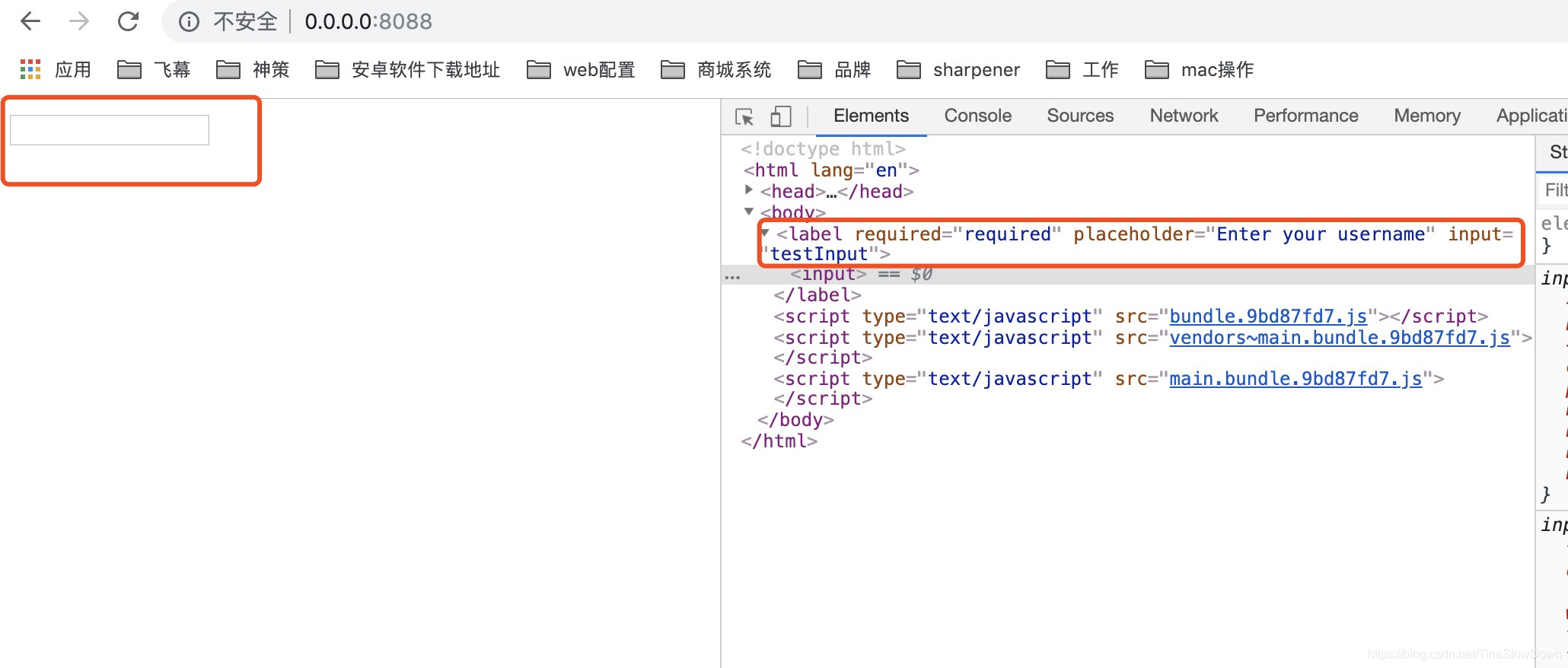Open the 品牌 bookmark folder
Viewport: 1568px width, 668px height.
(x=834, y=70)
